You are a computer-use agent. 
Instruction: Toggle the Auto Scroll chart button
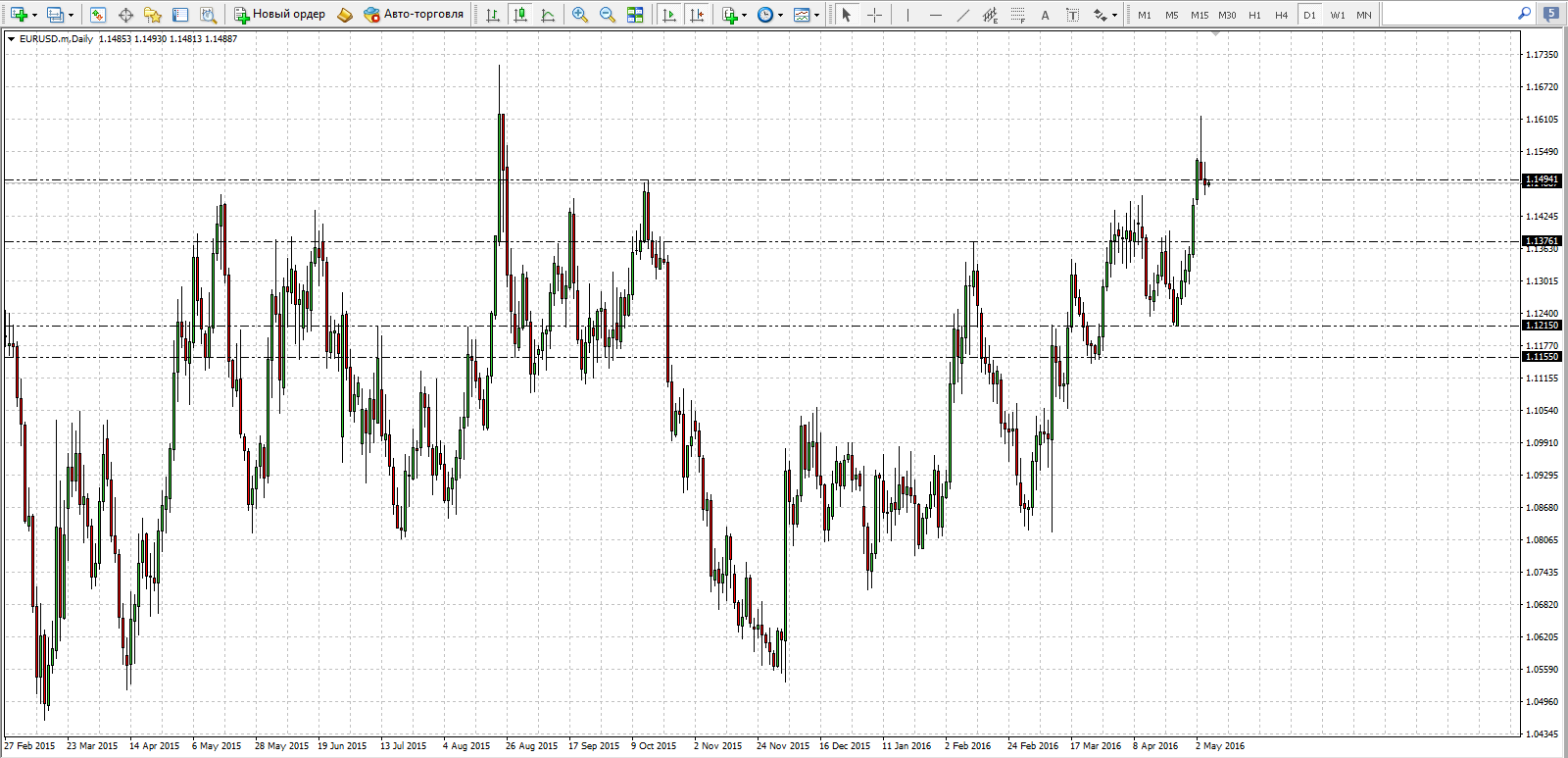click(669, 15)
